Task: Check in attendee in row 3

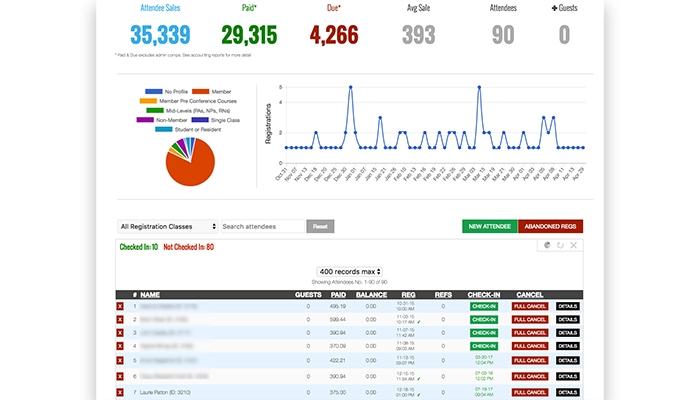Action: click(484, 333)
